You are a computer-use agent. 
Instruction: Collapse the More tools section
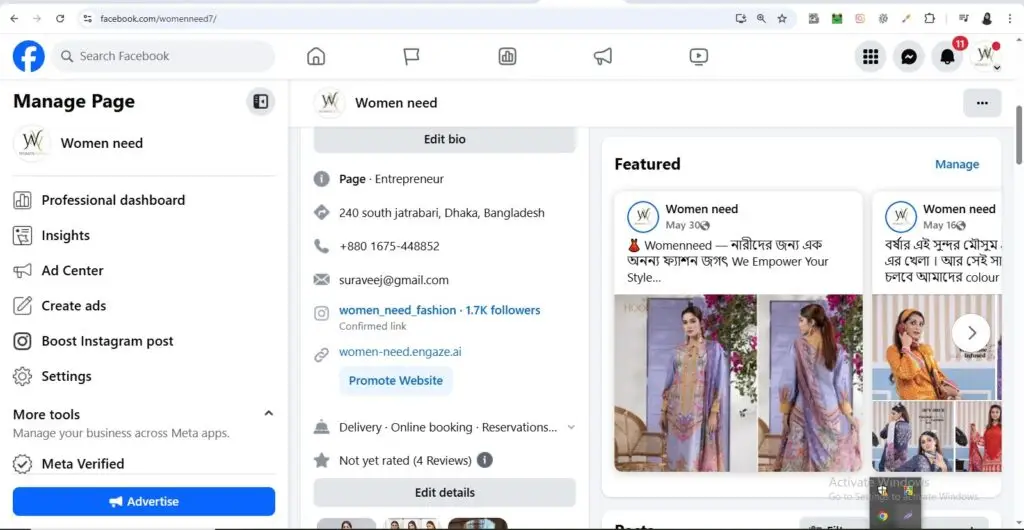(x=268, y=413)
